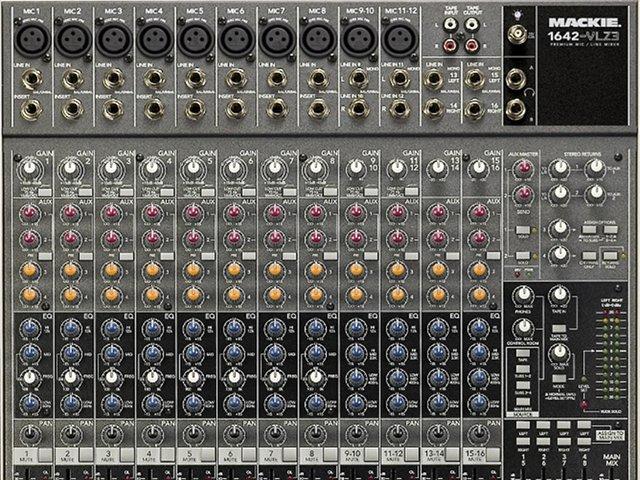Select SUBS 3-4 source button
The width and height of the screenshot is (640, 480).
click(523, 385)
